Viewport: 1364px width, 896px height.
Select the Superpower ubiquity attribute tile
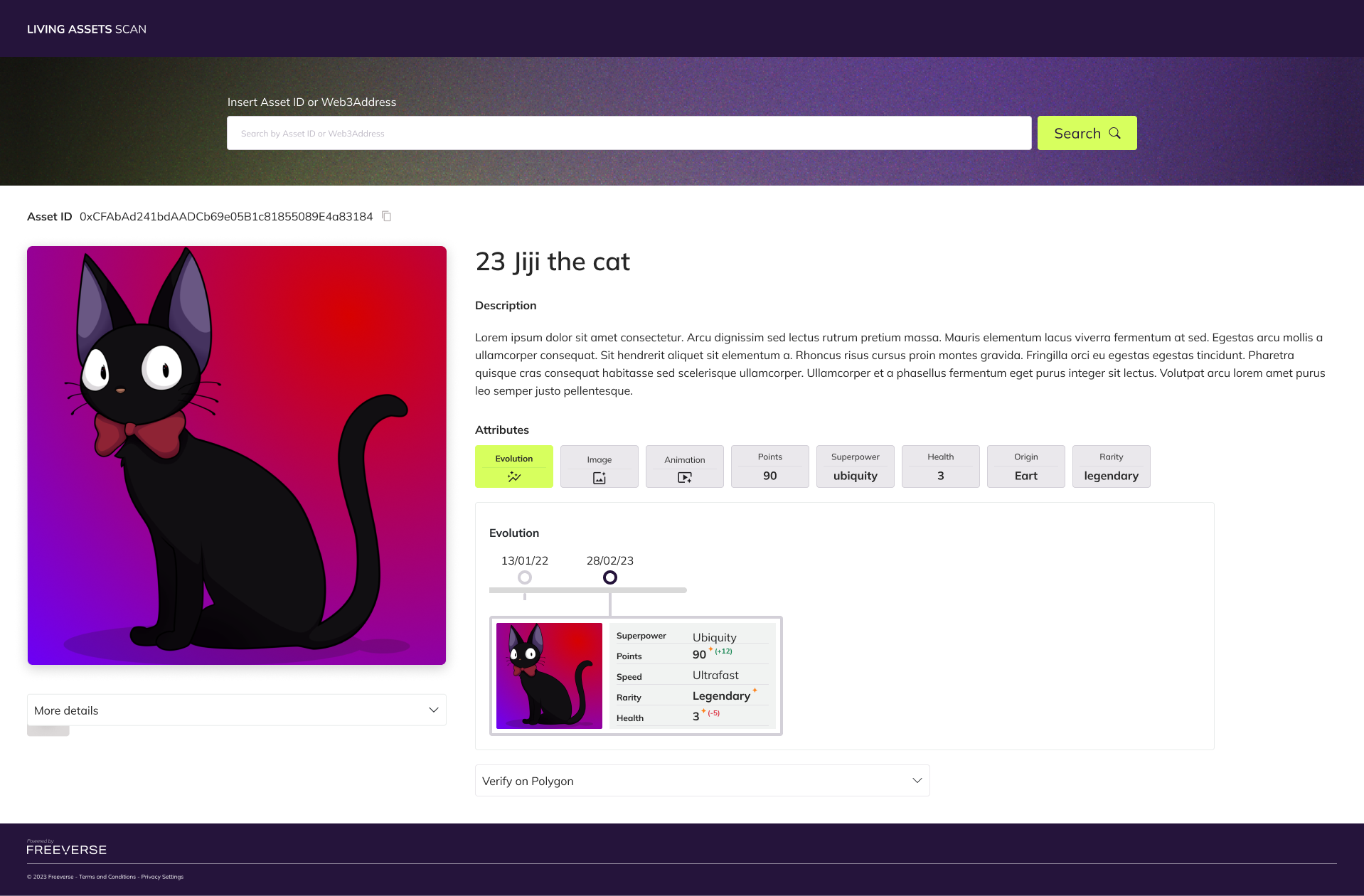[856, 466]
